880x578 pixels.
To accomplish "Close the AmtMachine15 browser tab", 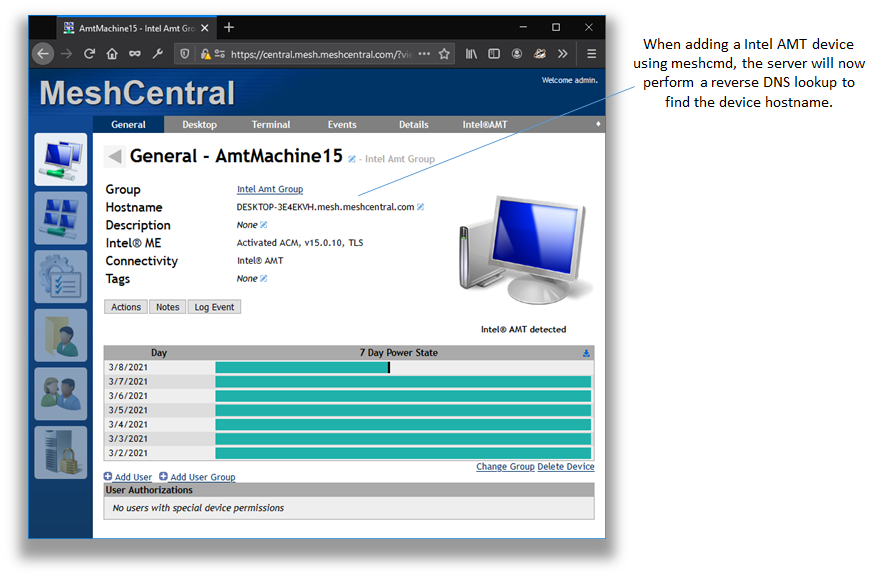I will pos(205,28).
